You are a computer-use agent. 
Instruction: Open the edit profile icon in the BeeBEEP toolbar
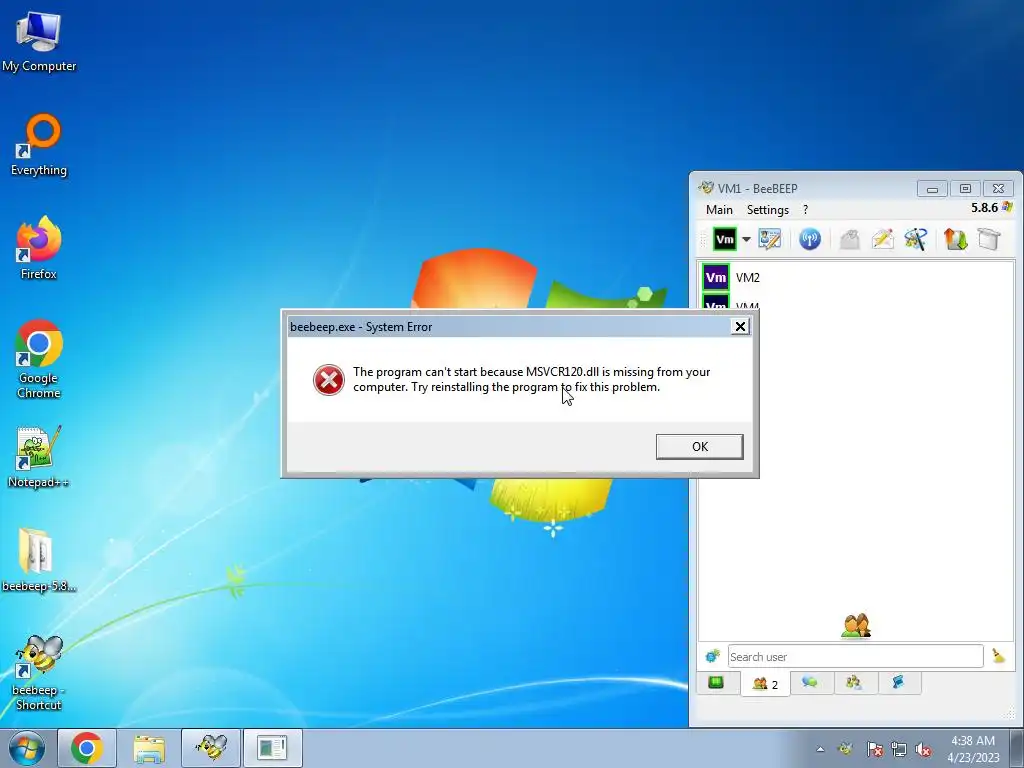(770, 239)
